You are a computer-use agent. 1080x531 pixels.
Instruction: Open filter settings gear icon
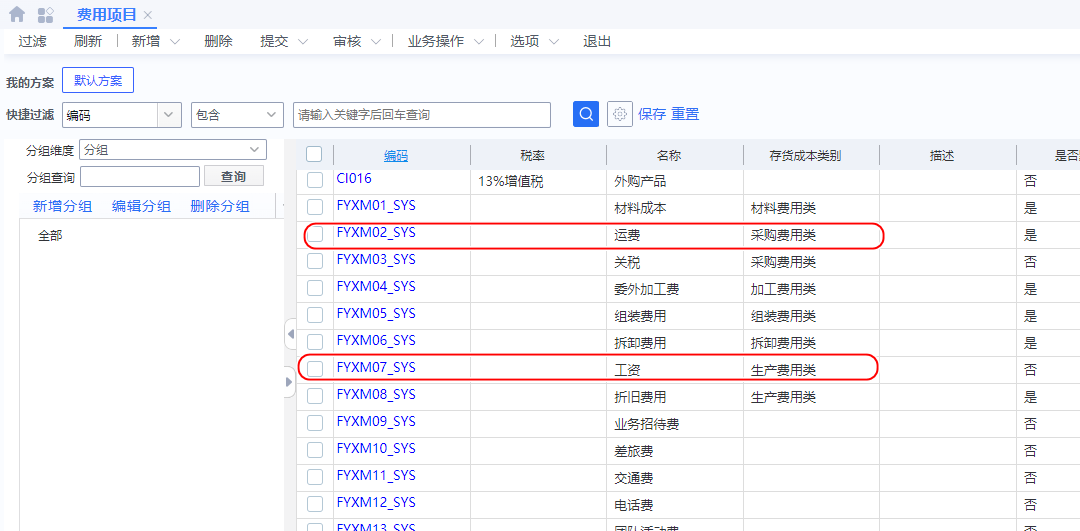click(x=620, y=114)
